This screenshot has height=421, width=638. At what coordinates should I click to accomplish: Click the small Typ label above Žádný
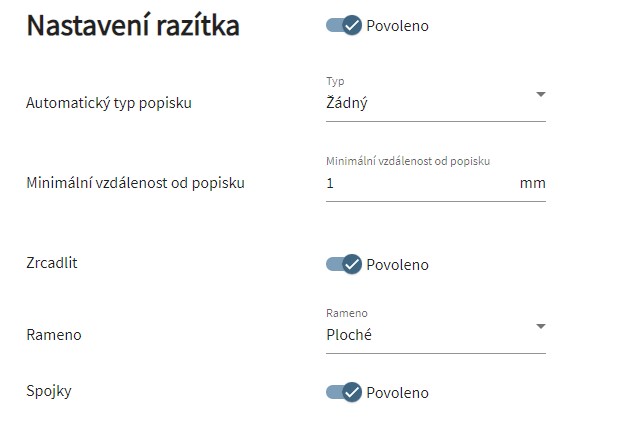(334, 81)
